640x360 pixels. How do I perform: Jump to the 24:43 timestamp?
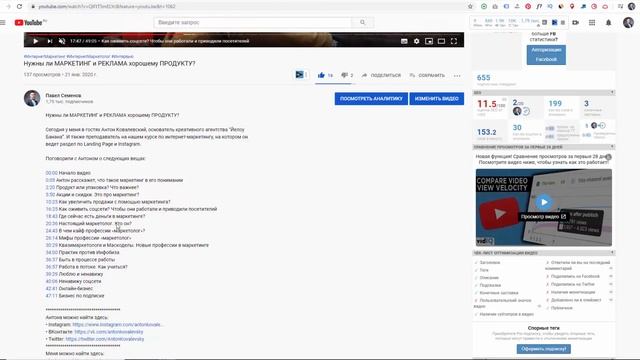51,231
